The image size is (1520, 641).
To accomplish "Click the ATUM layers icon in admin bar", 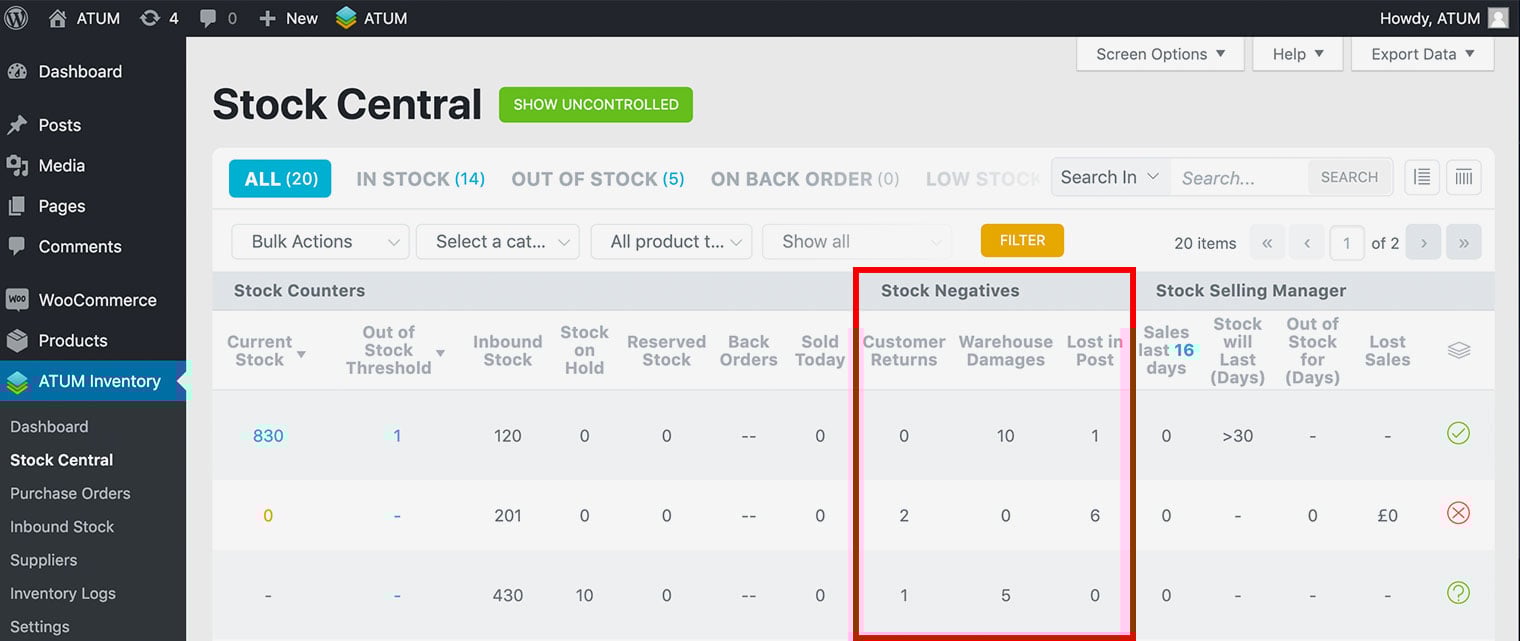I will (346, 18).
